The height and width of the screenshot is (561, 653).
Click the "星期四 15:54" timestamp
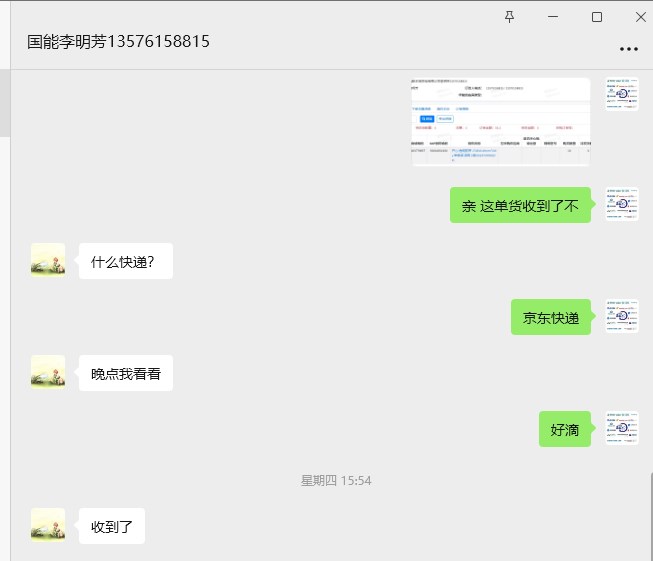[336, 481]
